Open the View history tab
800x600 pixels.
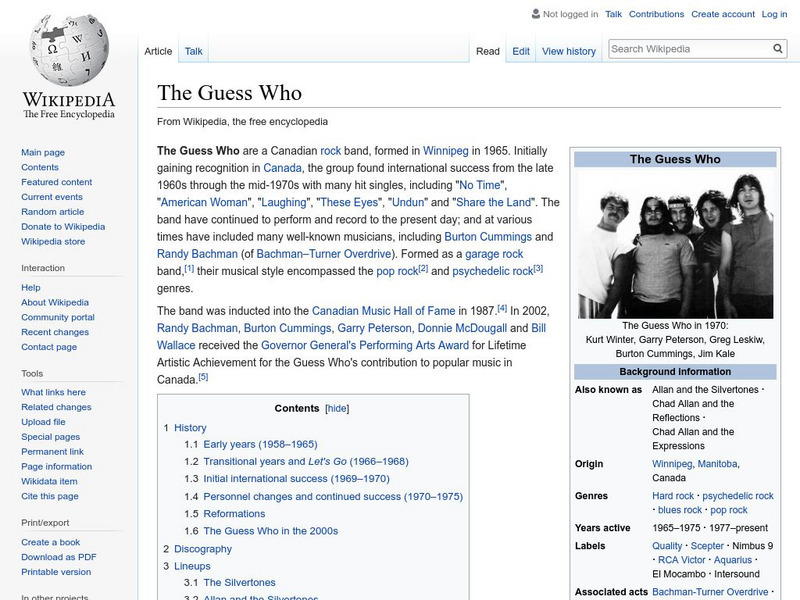(568, 51)
